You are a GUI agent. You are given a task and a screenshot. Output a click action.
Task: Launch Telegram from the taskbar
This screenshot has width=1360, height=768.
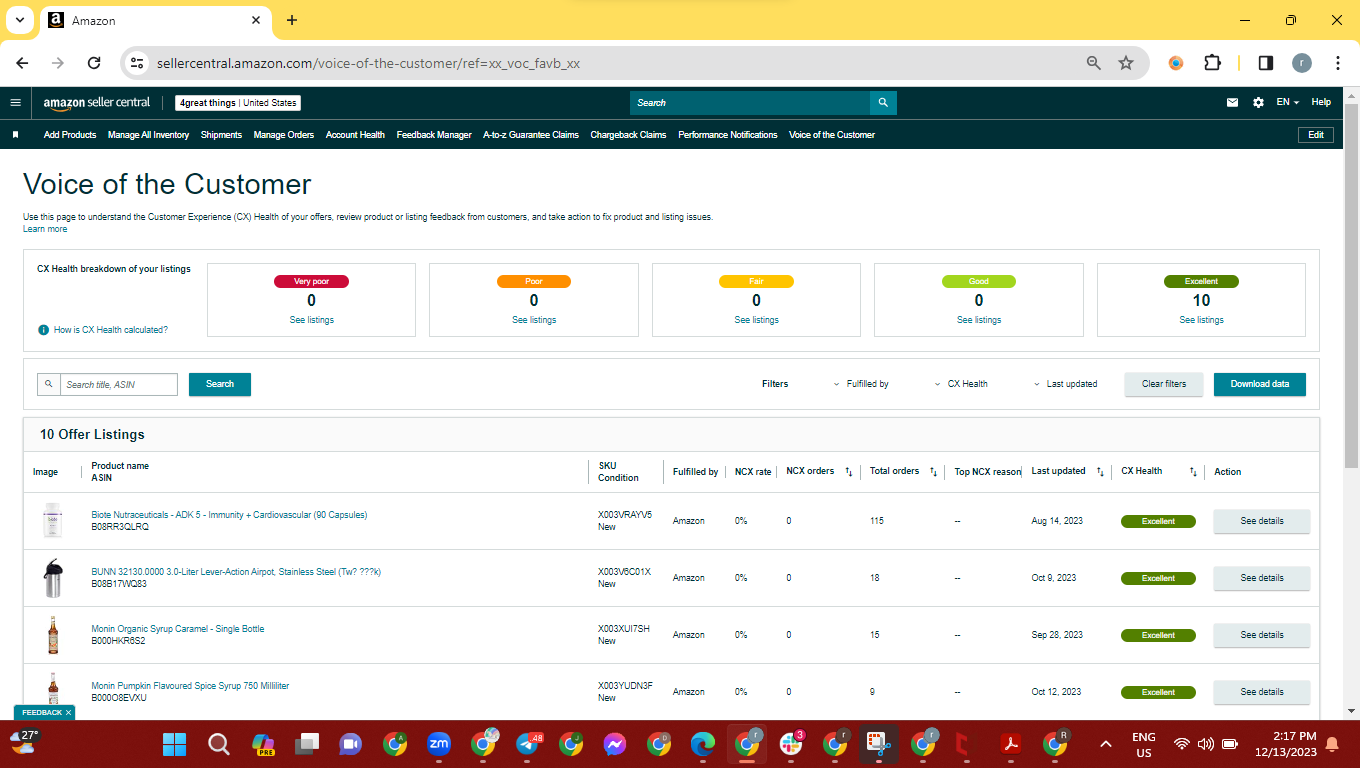[x=527, y=744]
